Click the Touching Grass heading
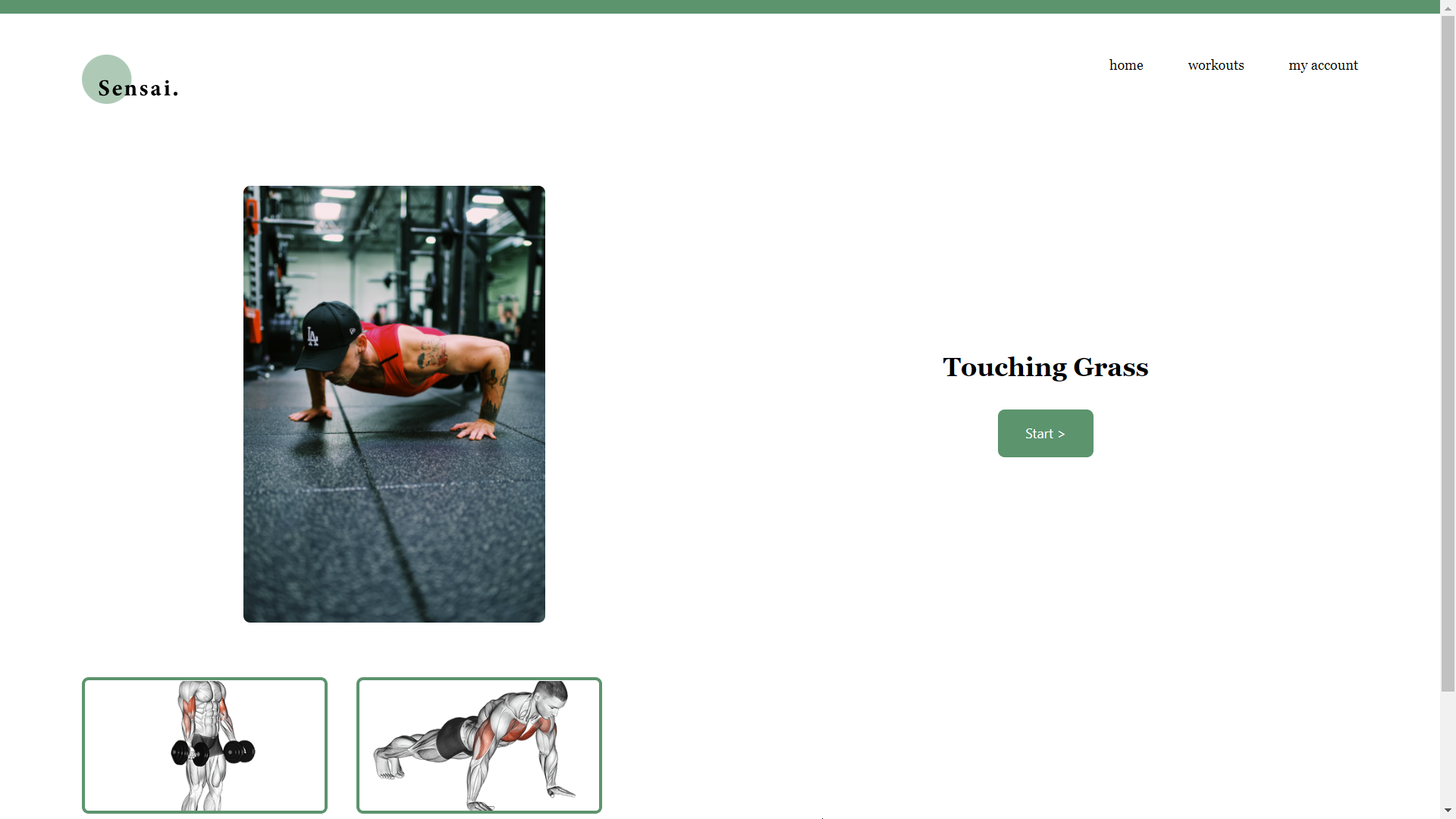 tap(1045, 367)
